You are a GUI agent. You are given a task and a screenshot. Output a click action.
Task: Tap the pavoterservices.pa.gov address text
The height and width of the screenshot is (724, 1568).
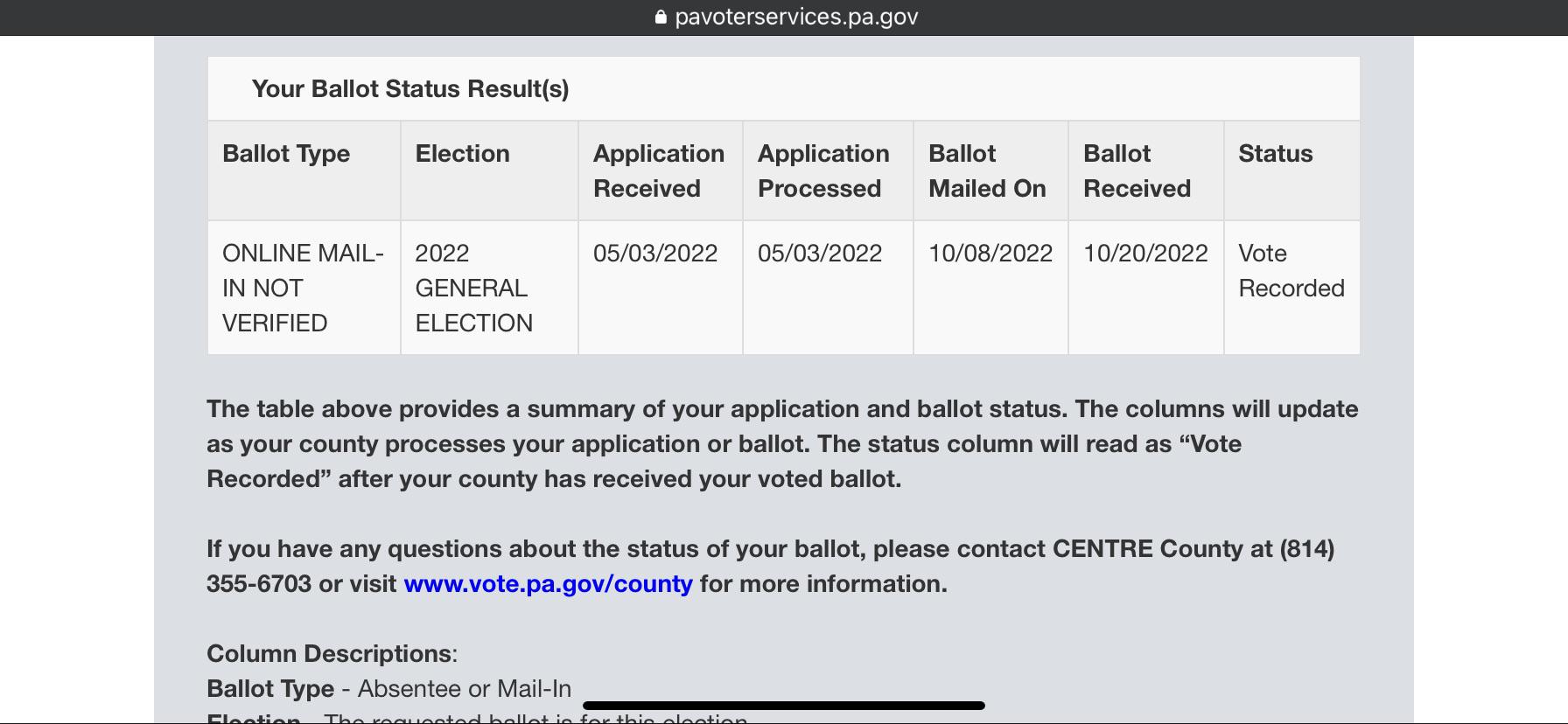click(796, 17)
